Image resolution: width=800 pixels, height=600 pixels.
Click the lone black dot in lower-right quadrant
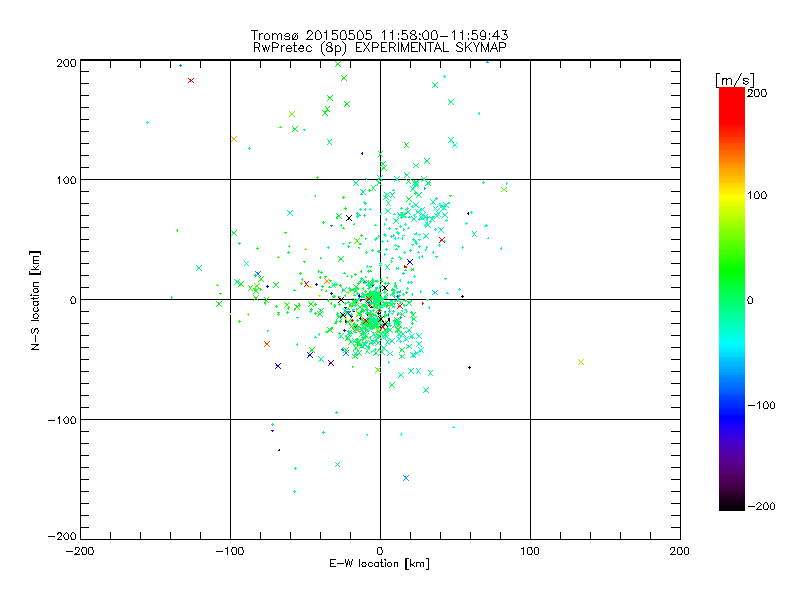click(469, 367)
